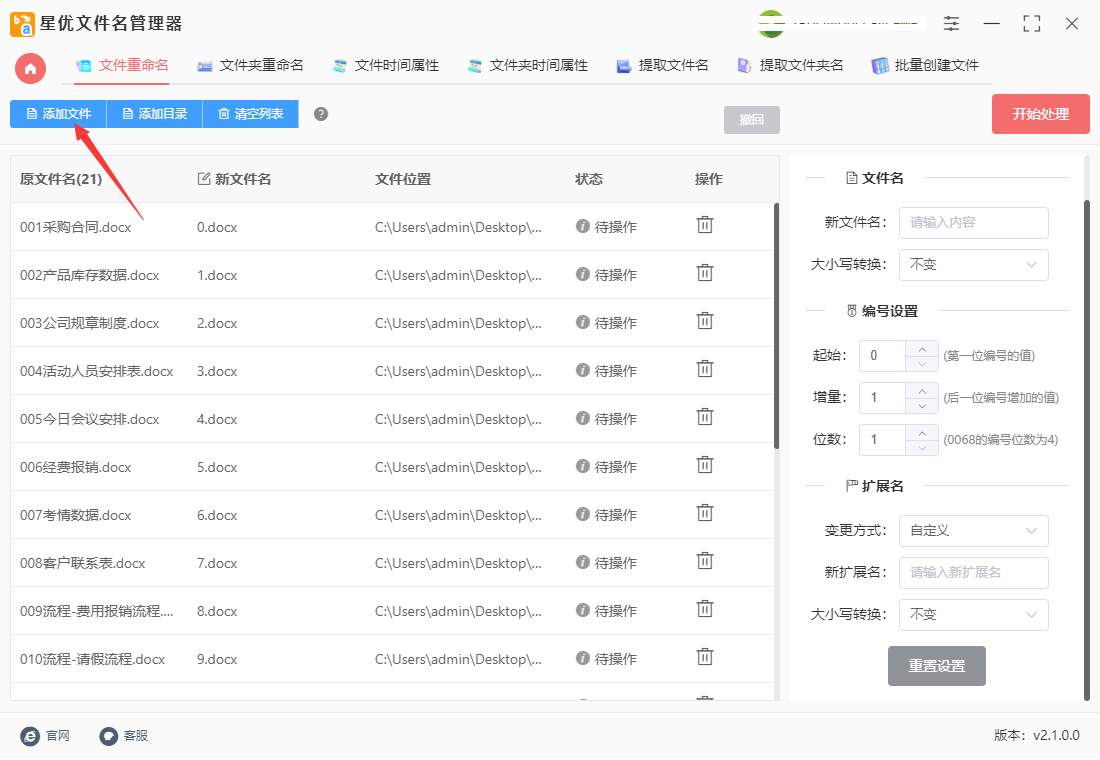Open extension 大小写转换 dropdown
This screenshot has width=1100, height=760.
pos(973,615)
